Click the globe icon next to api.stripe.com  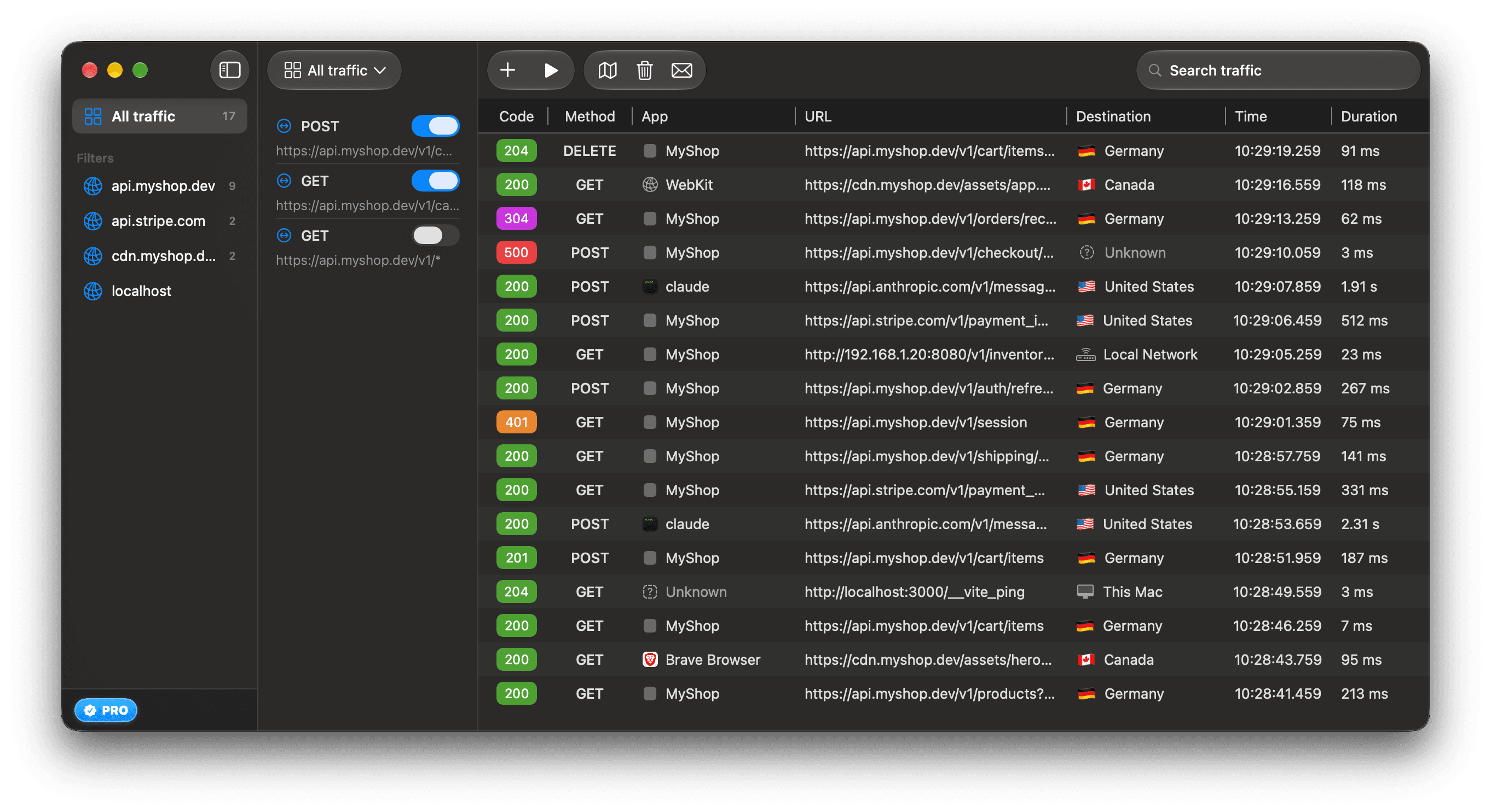(93, 221)
